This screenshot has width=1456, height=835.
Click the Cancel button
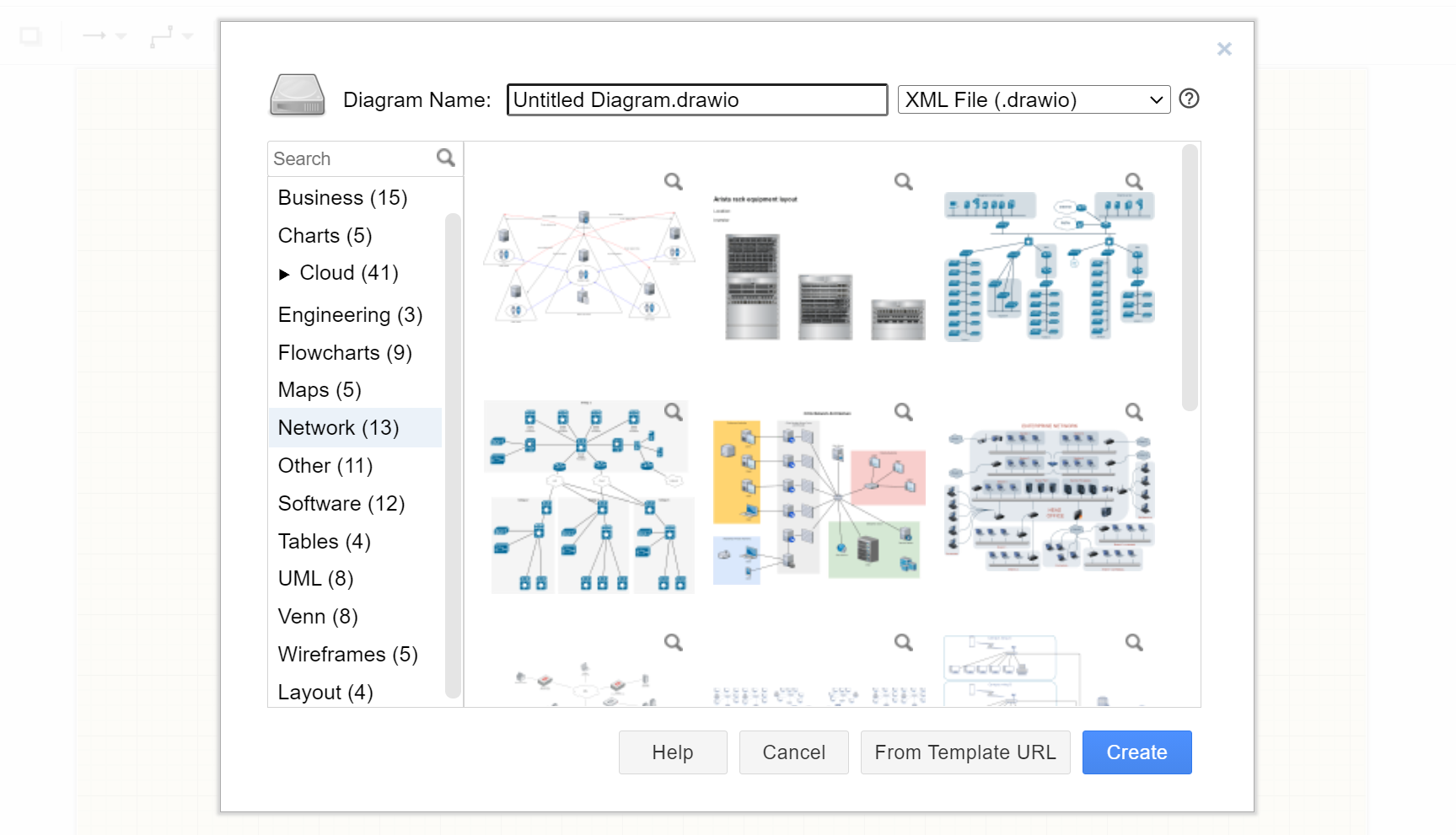pos(793,752)
